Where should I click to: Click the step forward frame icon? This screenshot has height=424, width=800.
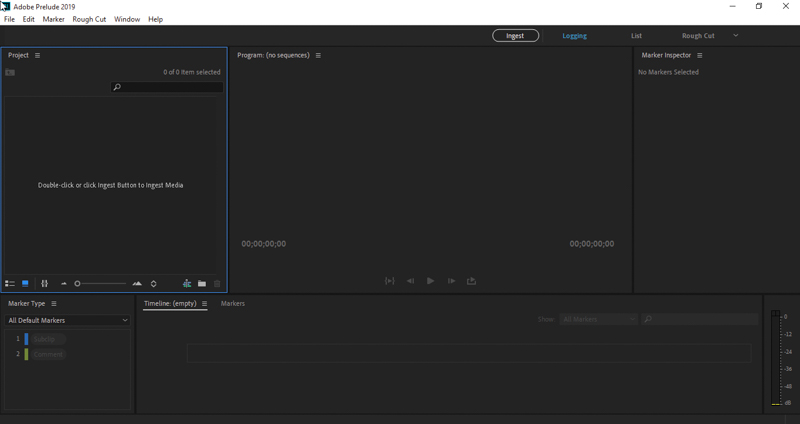pyautogui.click(x=451, y=281)
